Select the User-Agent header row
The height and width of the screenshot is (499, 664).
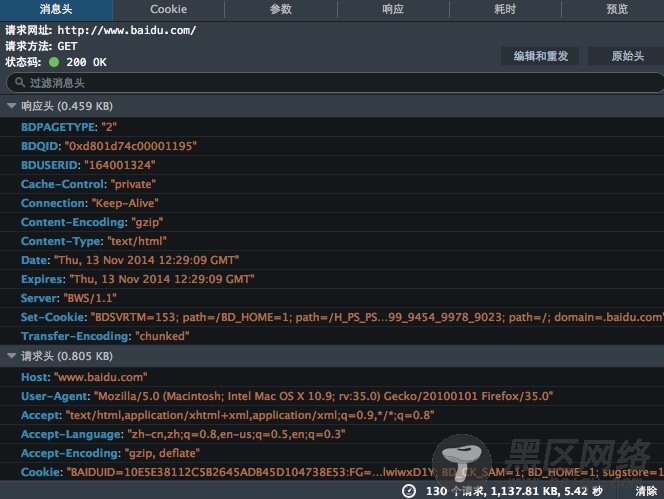[x=332, y=396]
